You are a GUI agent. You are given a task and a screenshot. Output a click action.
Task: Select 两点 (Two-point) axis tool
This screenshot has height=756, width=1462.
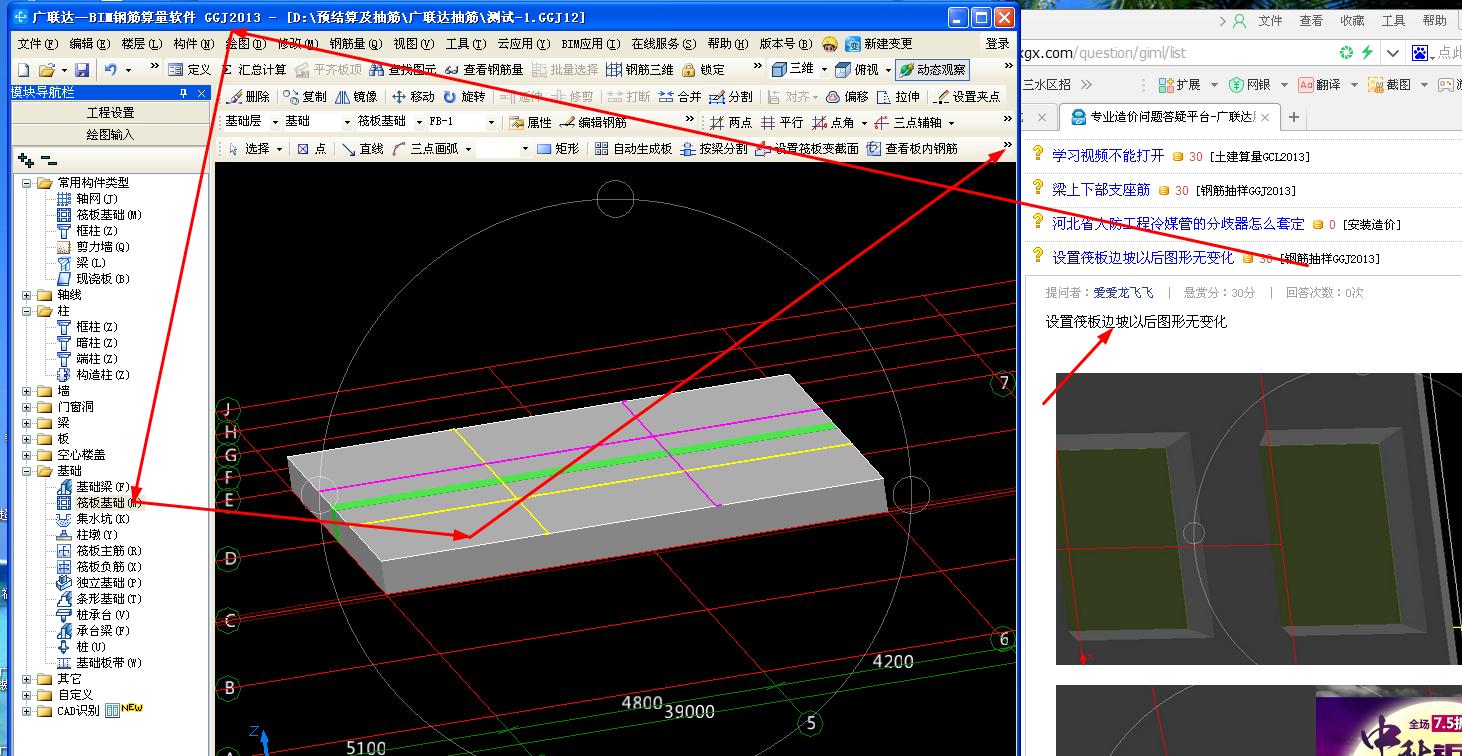[x=731, y=122]
